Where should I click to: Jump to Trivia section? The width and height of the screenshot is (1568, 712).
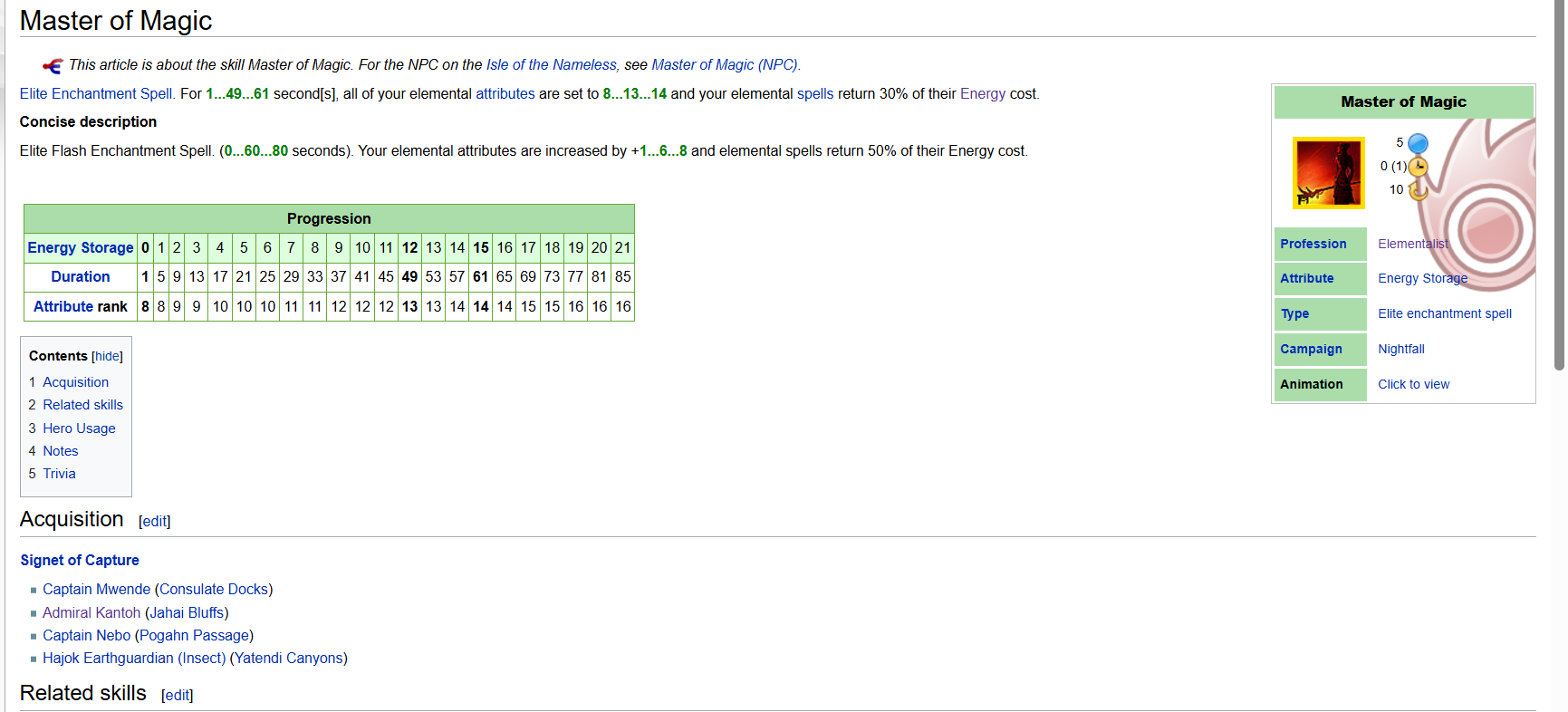tap(59, 475)
